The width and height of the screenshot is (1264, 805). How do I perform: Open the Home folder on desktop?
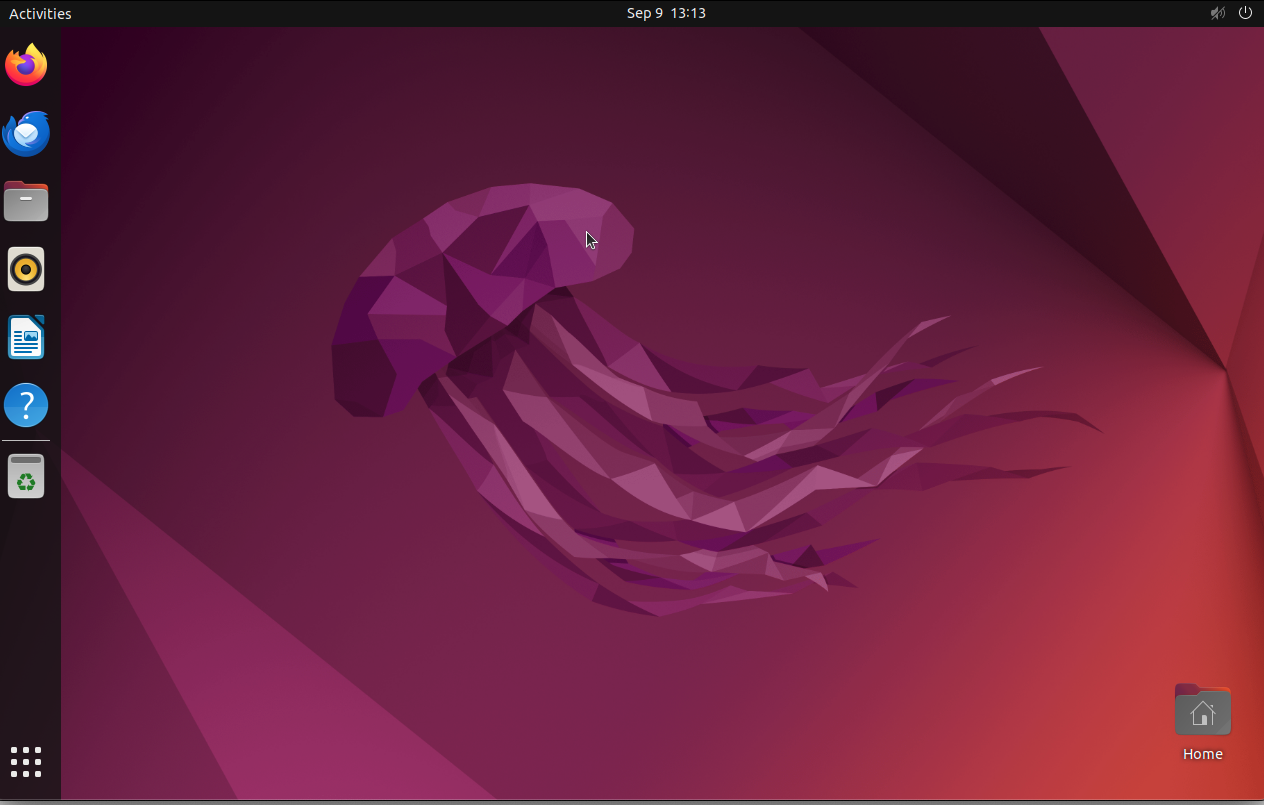coord(1202,723)
